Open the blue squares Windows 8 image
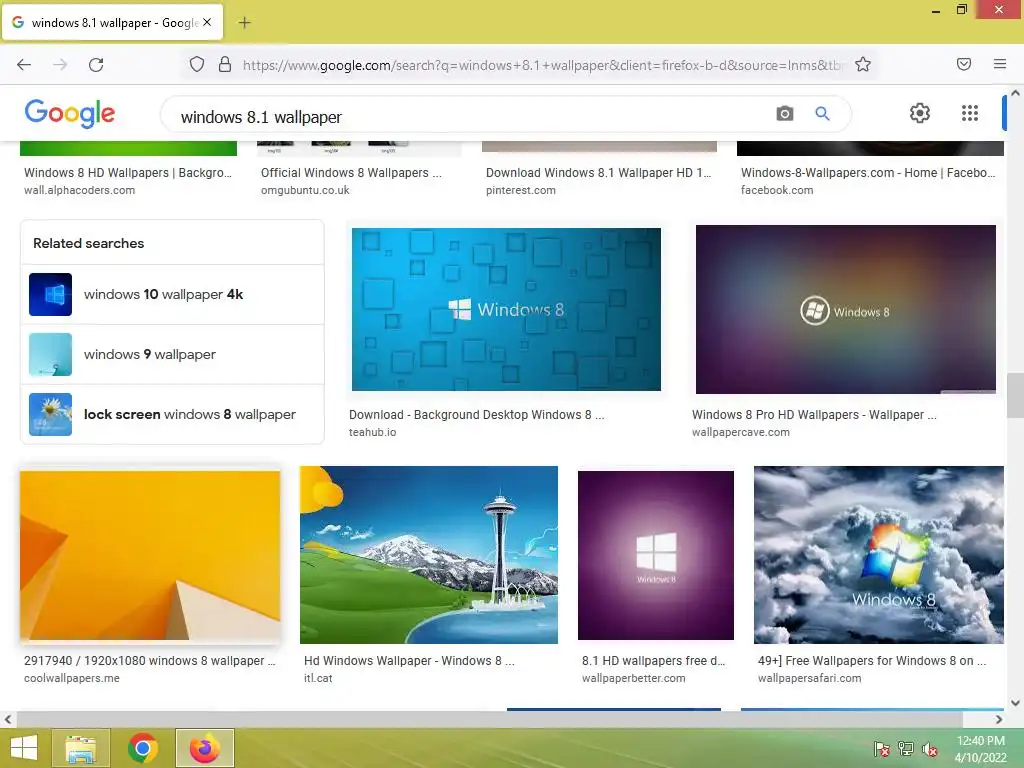 pyautogui.click(x=506, y=310)
